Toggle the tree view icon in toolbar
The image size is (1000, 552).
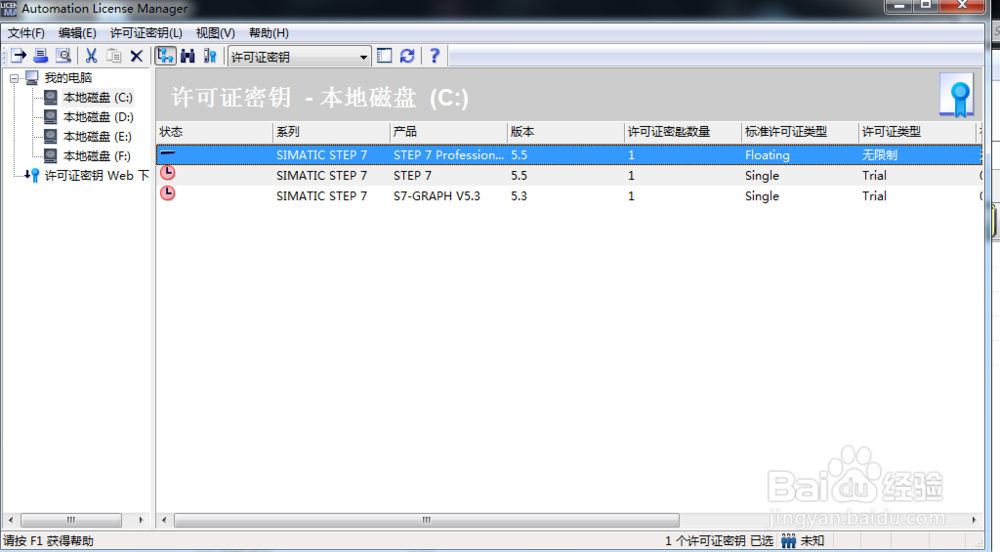[x=165, y=56]
